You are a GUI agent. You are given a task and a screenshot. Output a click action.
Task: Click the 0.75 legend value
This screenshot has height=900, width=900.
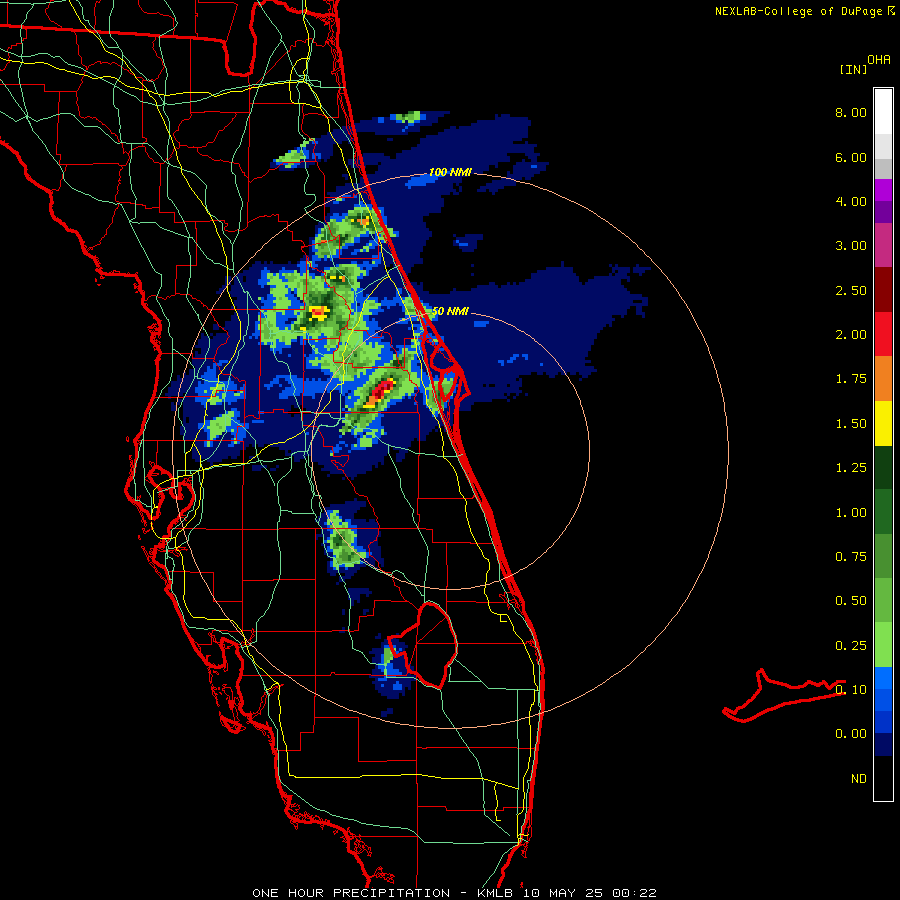pos(851,557)
